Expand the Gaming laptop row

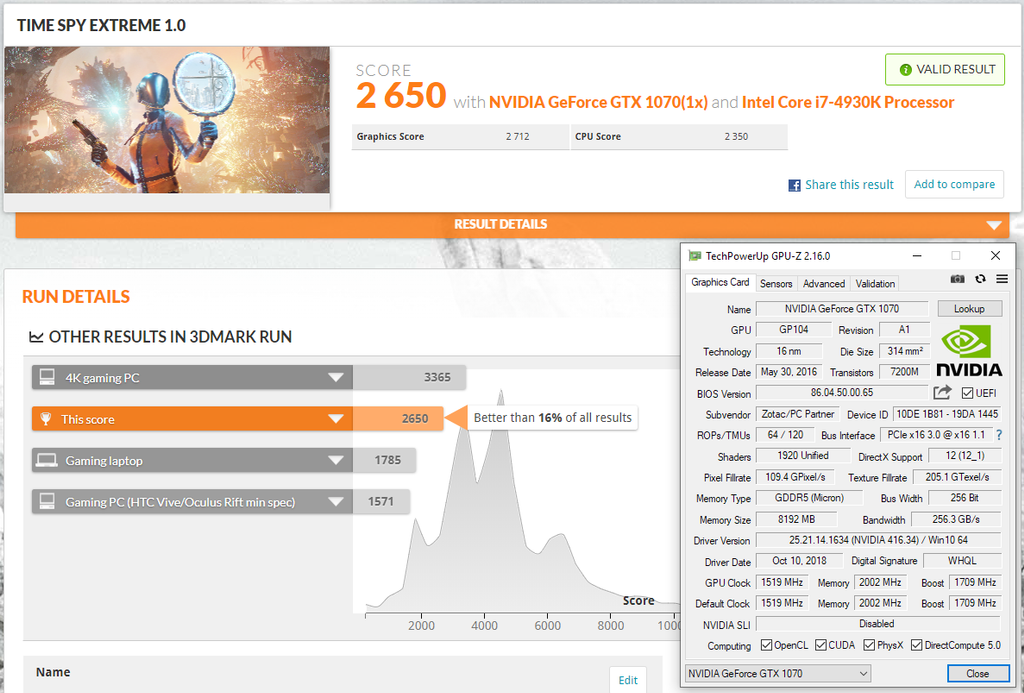coord(336,460)
